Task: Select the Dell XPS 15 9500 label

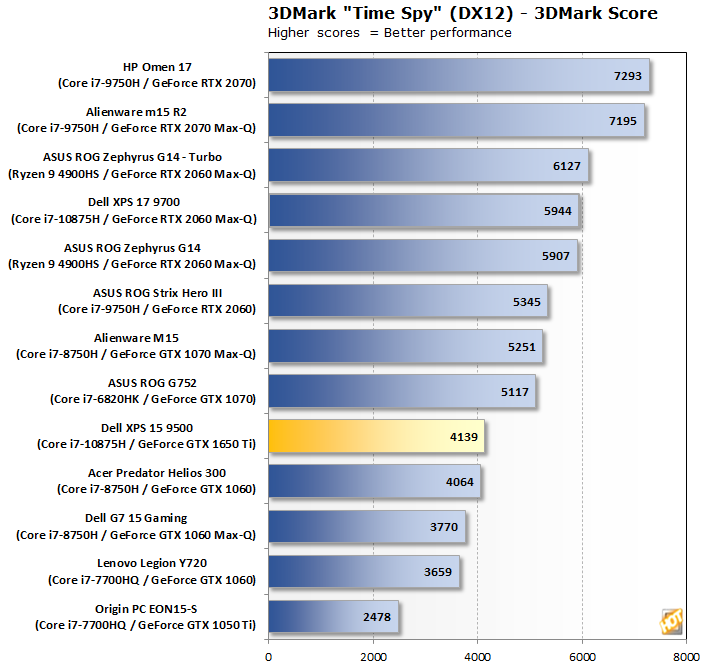Action: click(x=146, y=436)
